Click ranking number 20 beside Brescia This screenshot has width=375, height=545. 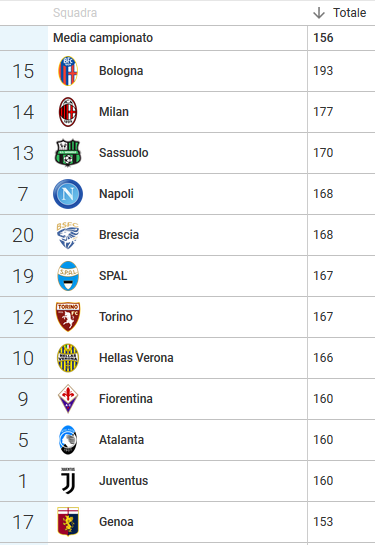(x=23, y=235)
